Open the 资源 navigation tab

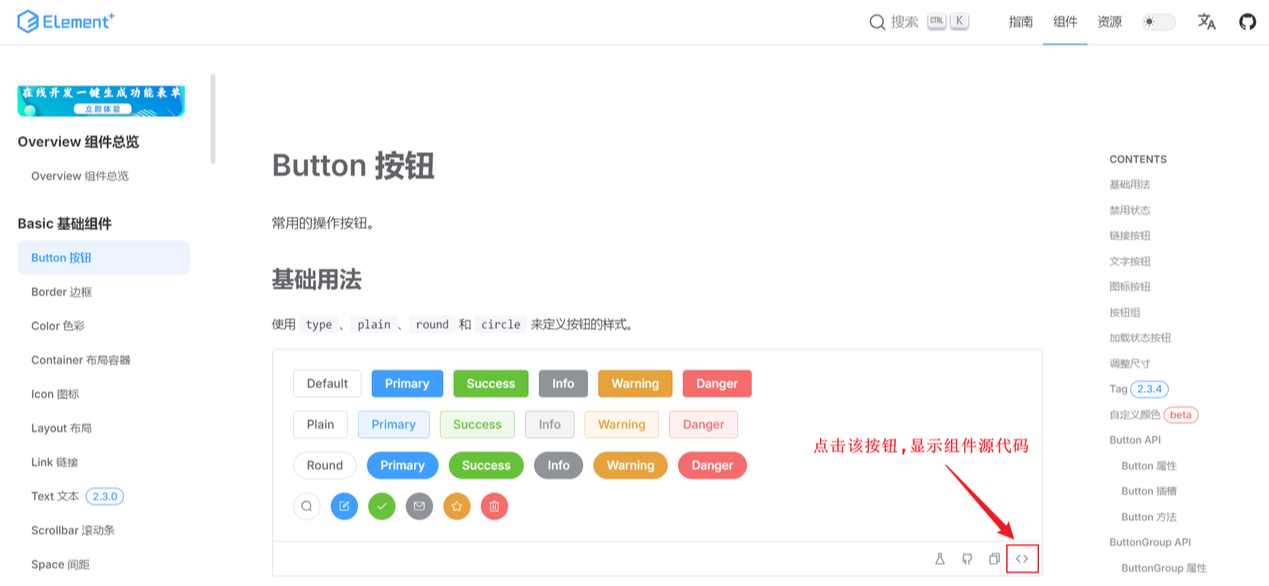[1109, 22]
